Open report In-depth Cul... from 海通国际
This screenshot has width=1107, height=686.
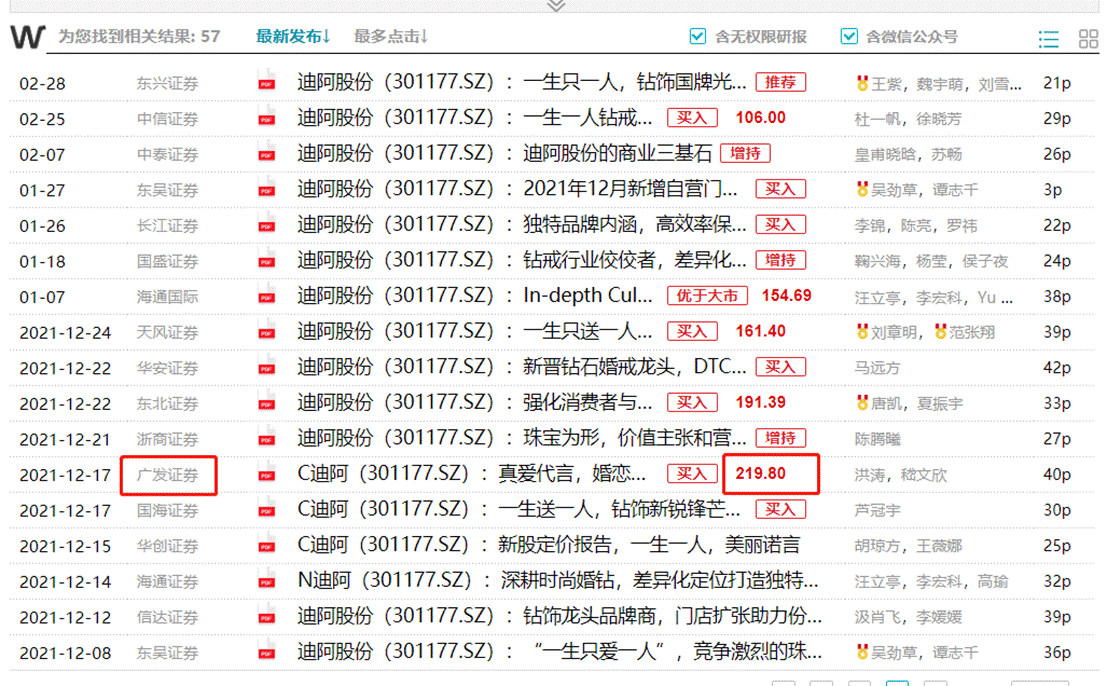[587, 296]
